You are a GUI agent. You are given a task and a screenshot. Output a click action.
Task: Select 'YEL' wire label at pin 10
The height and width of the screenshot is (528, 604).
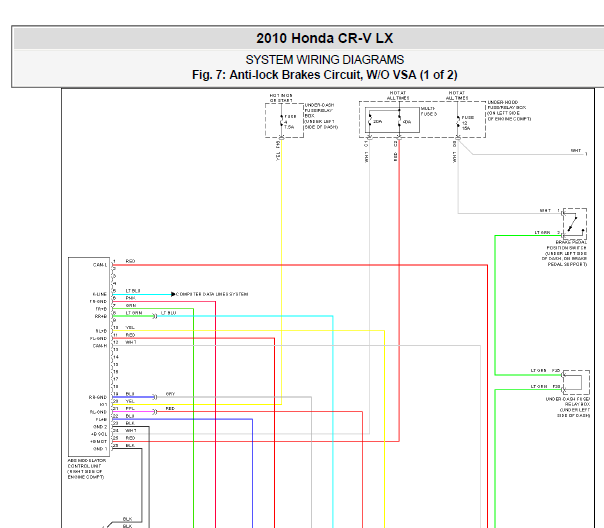point(130,328)
